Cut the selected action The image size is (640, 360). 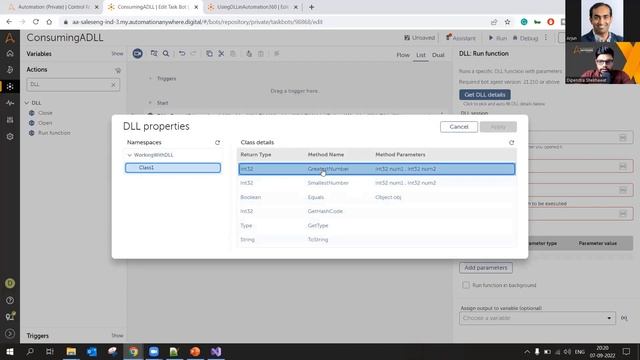pyautogui.click(x=221, y=53)
